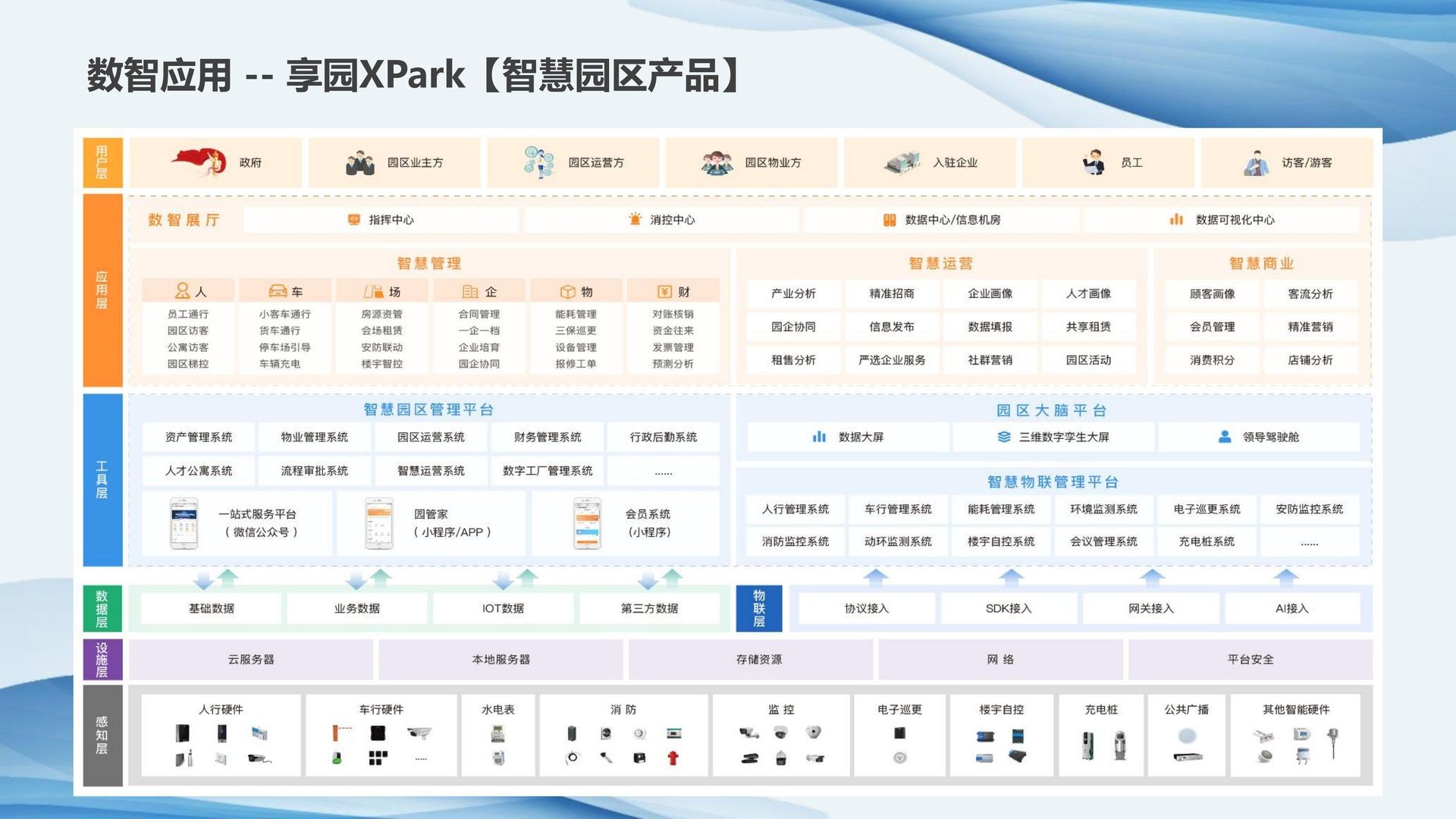Viewport: 1456px width, 819px height.
Task: Click the 对账核销 text
Action: click(x=673, y=314)
